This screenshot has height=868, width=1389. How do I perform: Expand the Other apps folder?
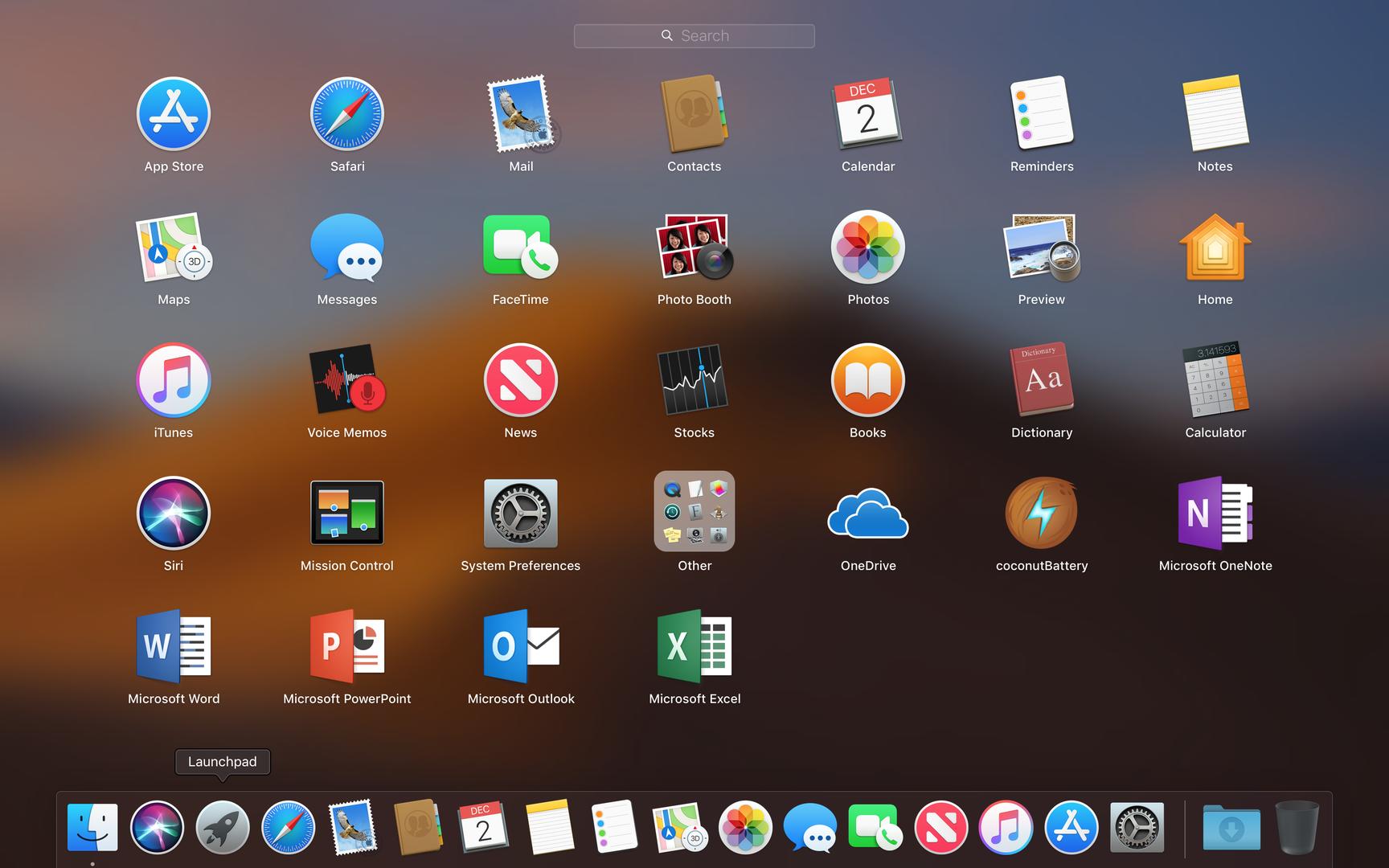pos(694,511)
